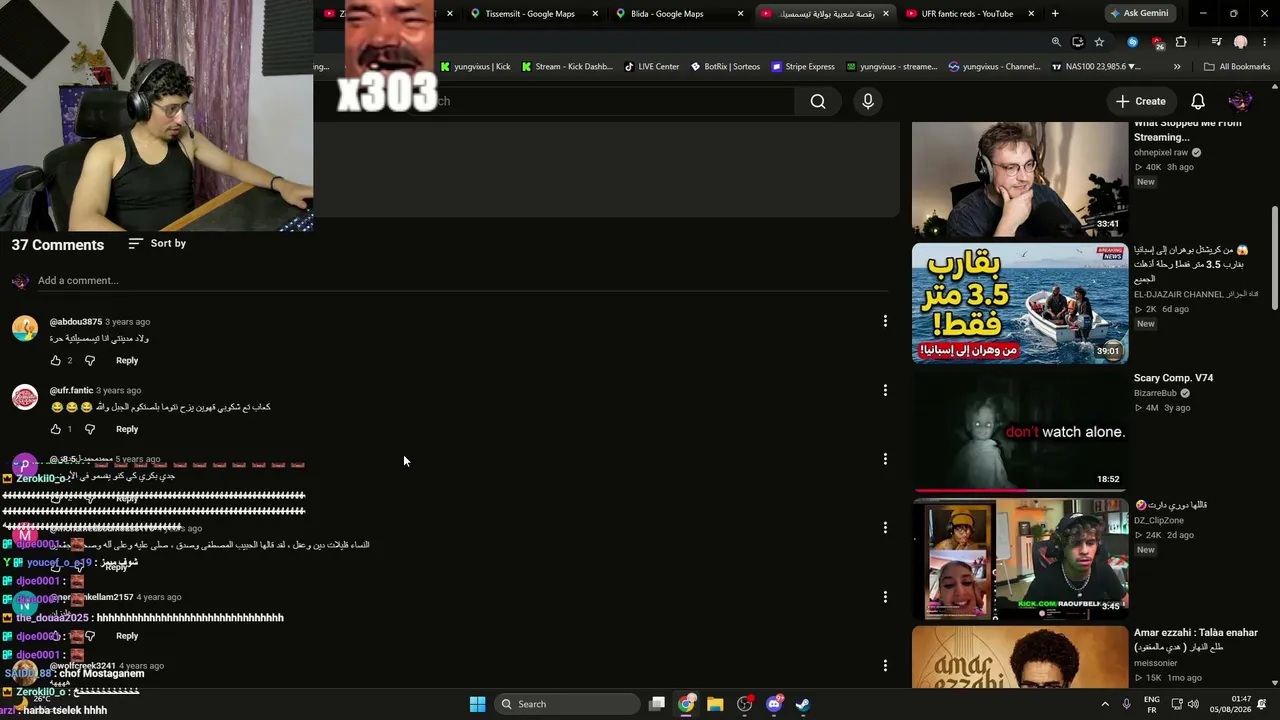This screenshot has height=720, width=1280.
Task: Open Task View on the taskbar
Action: [657, 704]
